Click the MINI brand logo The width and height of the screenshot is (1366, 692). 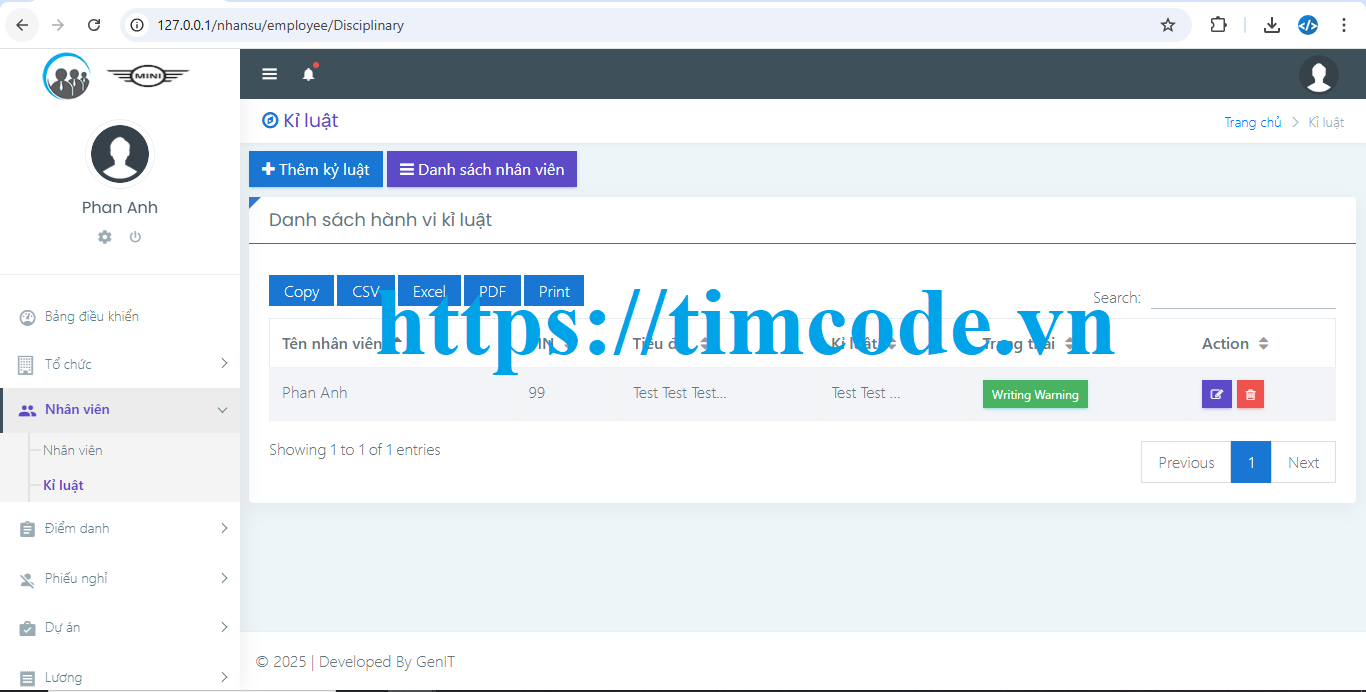[148, 76]
